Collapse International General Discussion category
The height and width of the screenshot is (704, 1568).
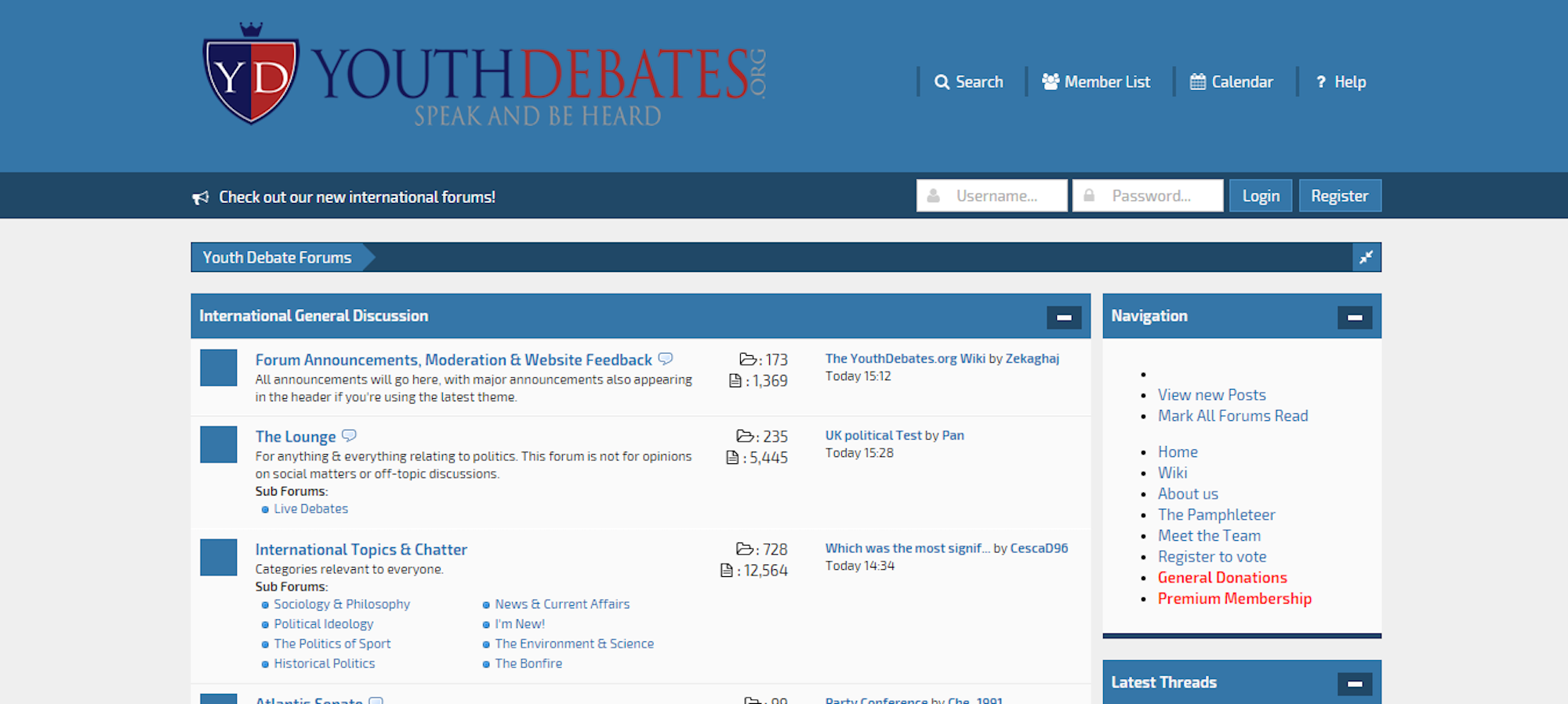point(1064,318)
